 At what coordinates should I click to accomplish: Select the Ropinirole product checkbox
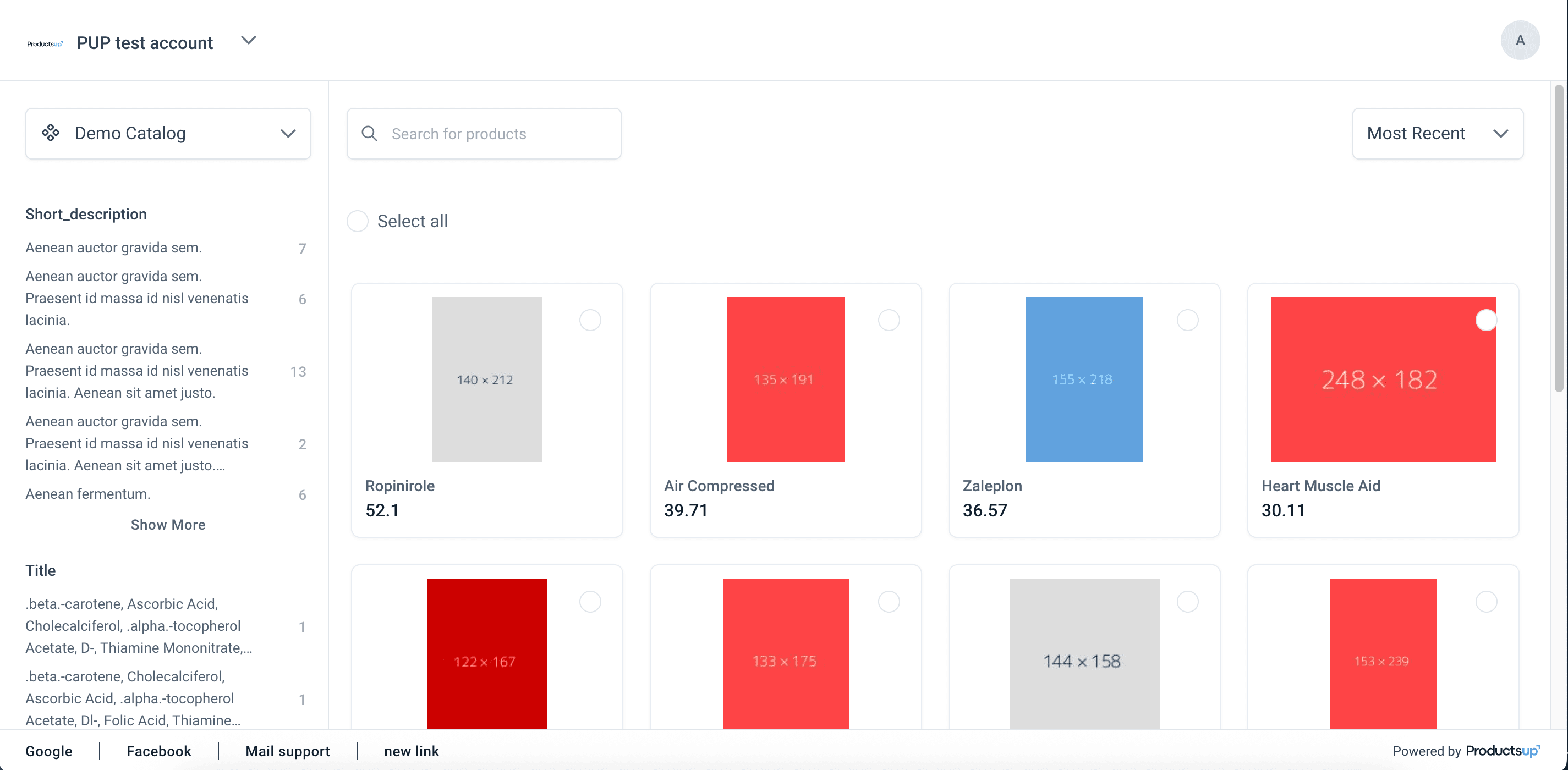click(x=590, y=320)
